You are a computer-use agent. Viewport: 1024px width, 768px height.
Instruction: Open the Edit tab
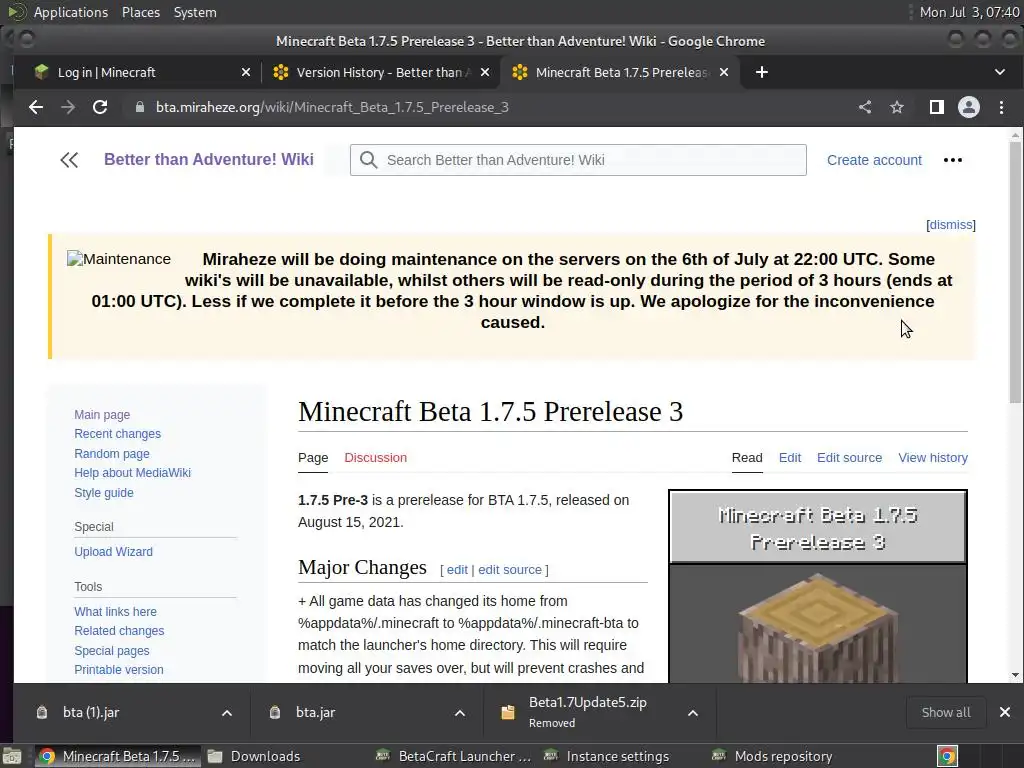790,458
